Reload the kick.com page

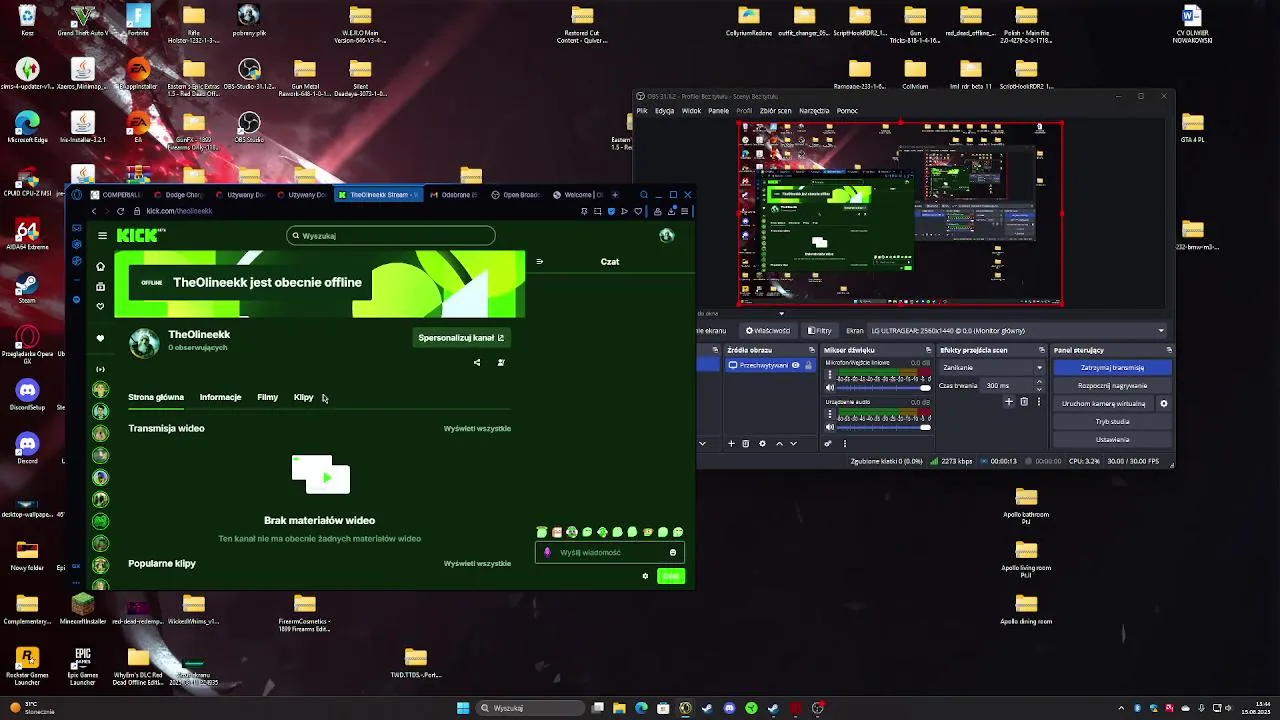click(x=120, y=211)
